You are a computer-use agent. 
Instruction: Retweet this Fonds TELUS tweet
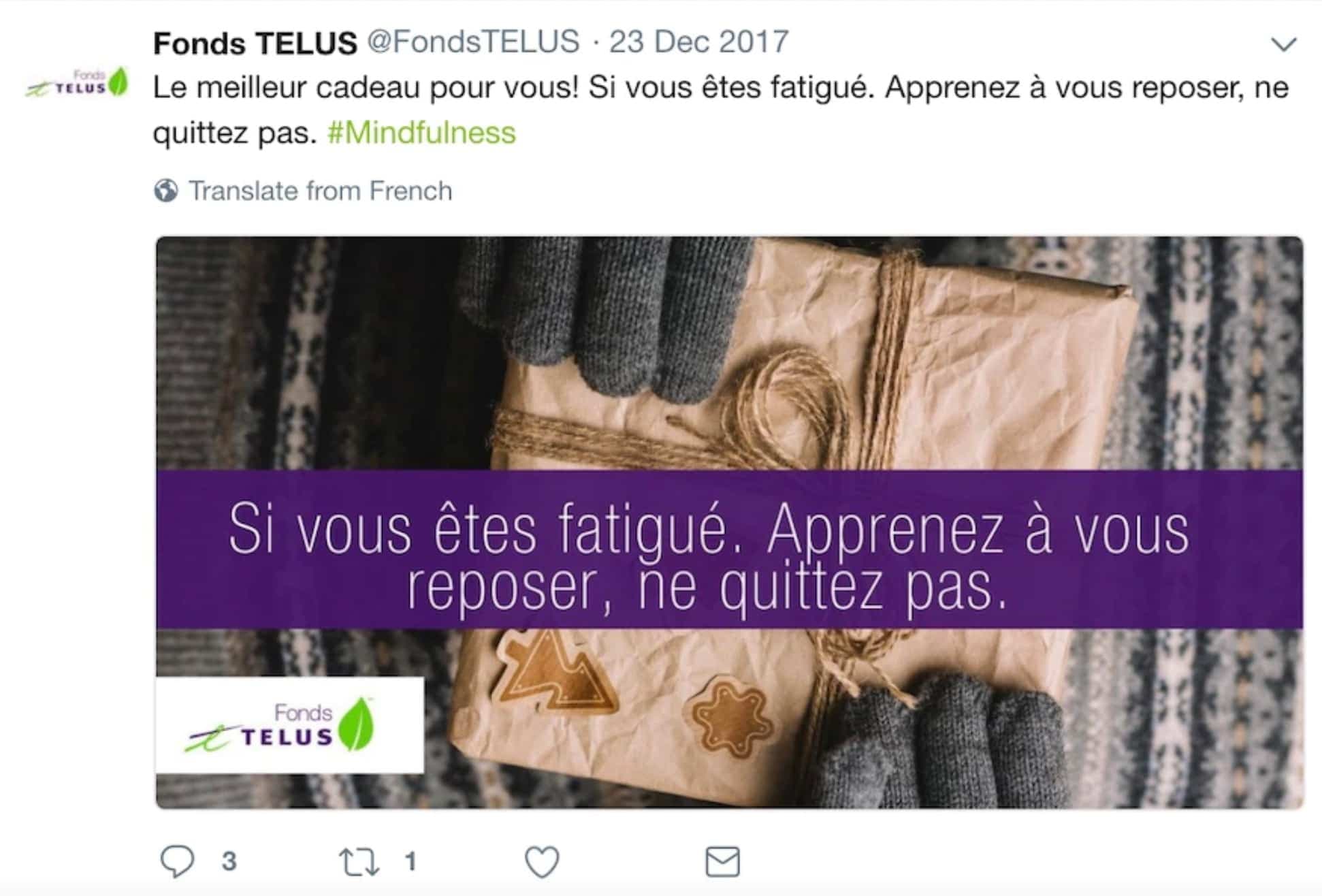pyautogui.click(x=359, y=862)
